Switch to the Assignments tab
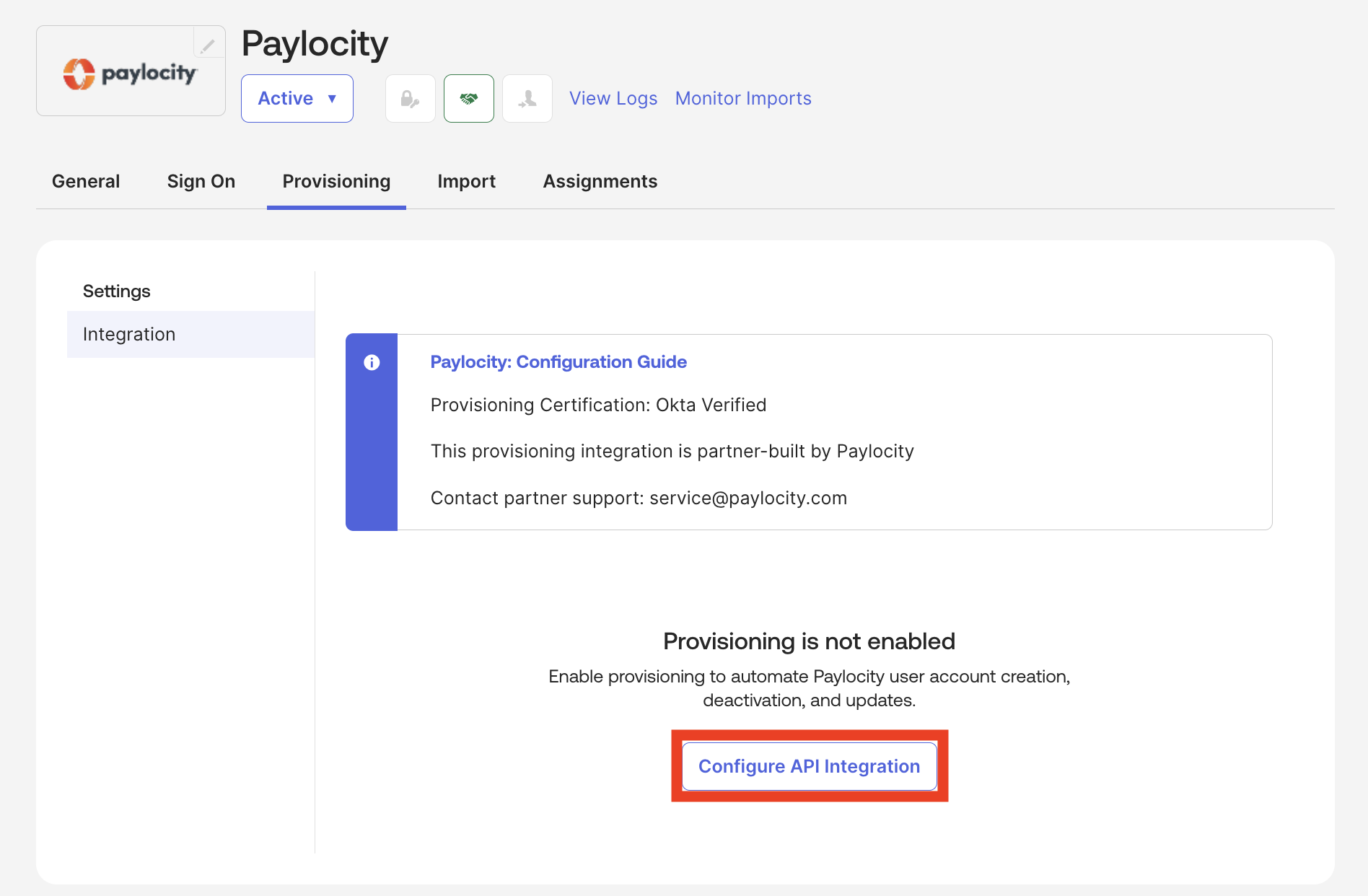 (600, 181)
